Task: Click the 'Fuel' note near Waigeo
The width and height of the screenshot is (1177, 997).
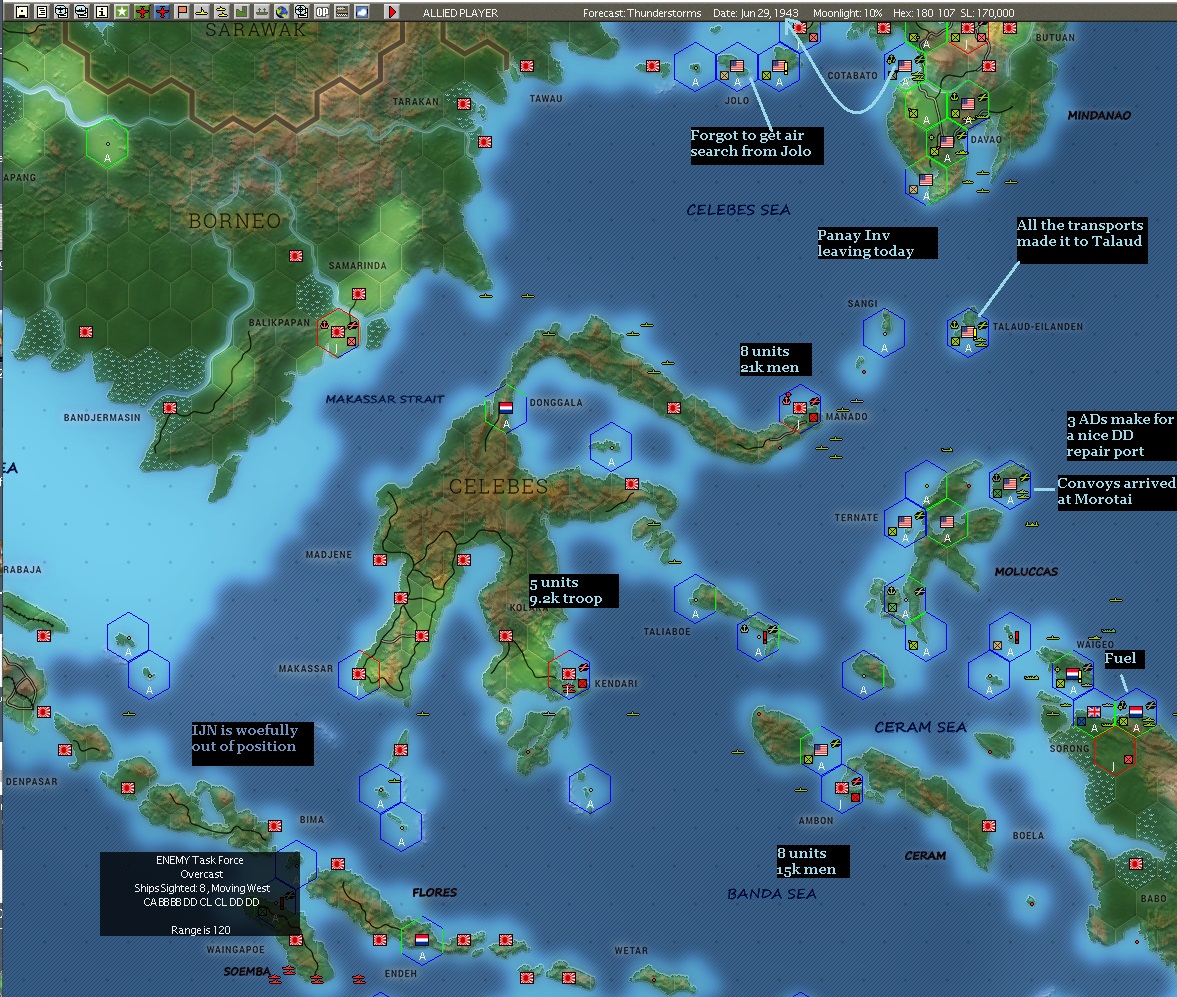Action: click(1124, 659)
